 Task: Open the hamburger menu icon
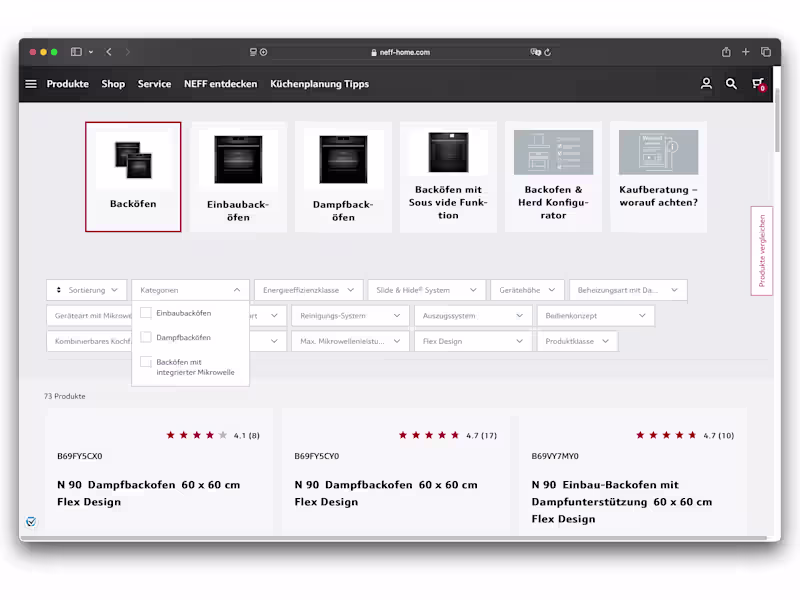(31, 84)
